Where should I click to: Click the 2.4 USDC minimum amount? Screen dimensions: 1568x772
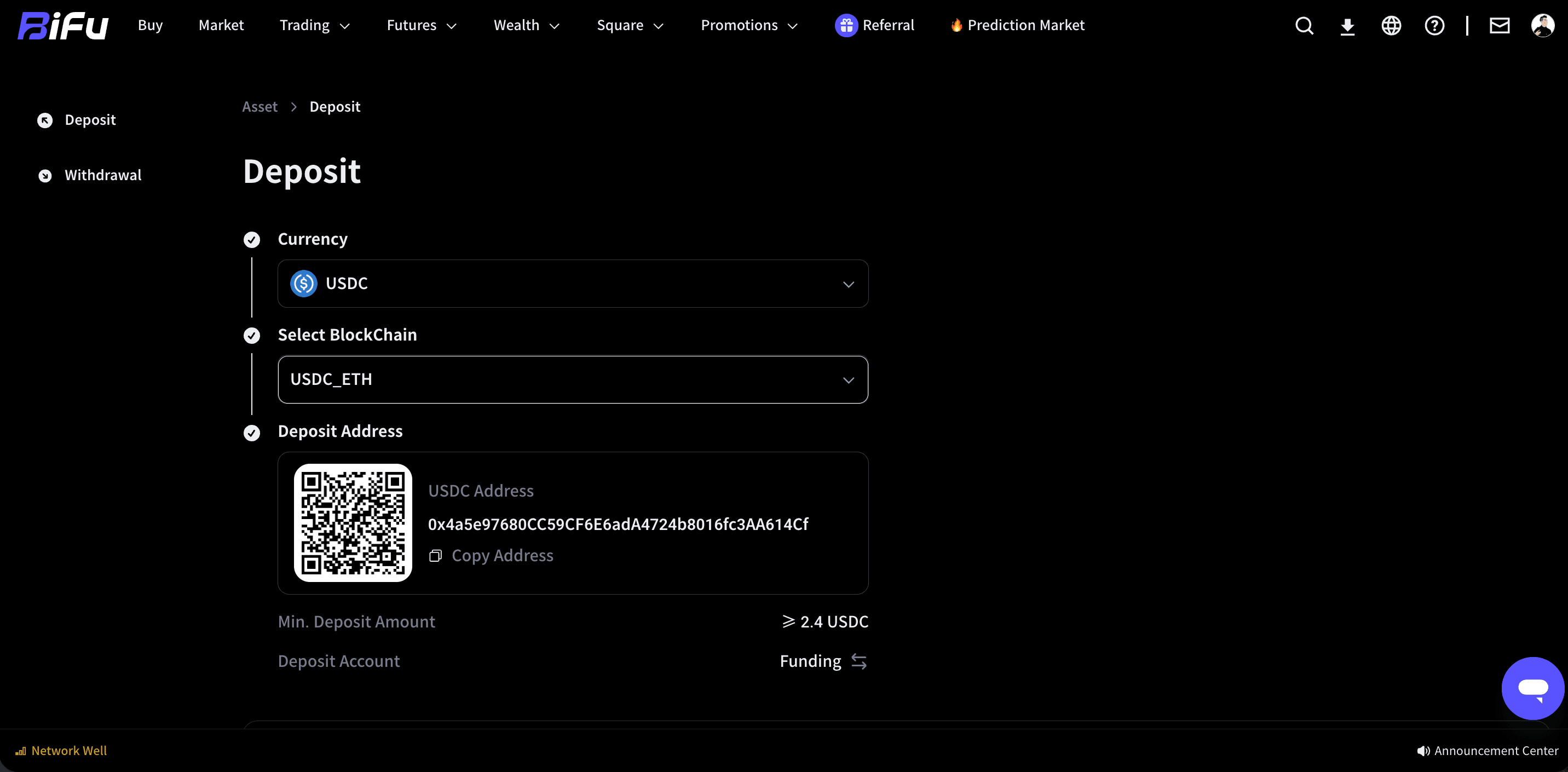point(834,621)
